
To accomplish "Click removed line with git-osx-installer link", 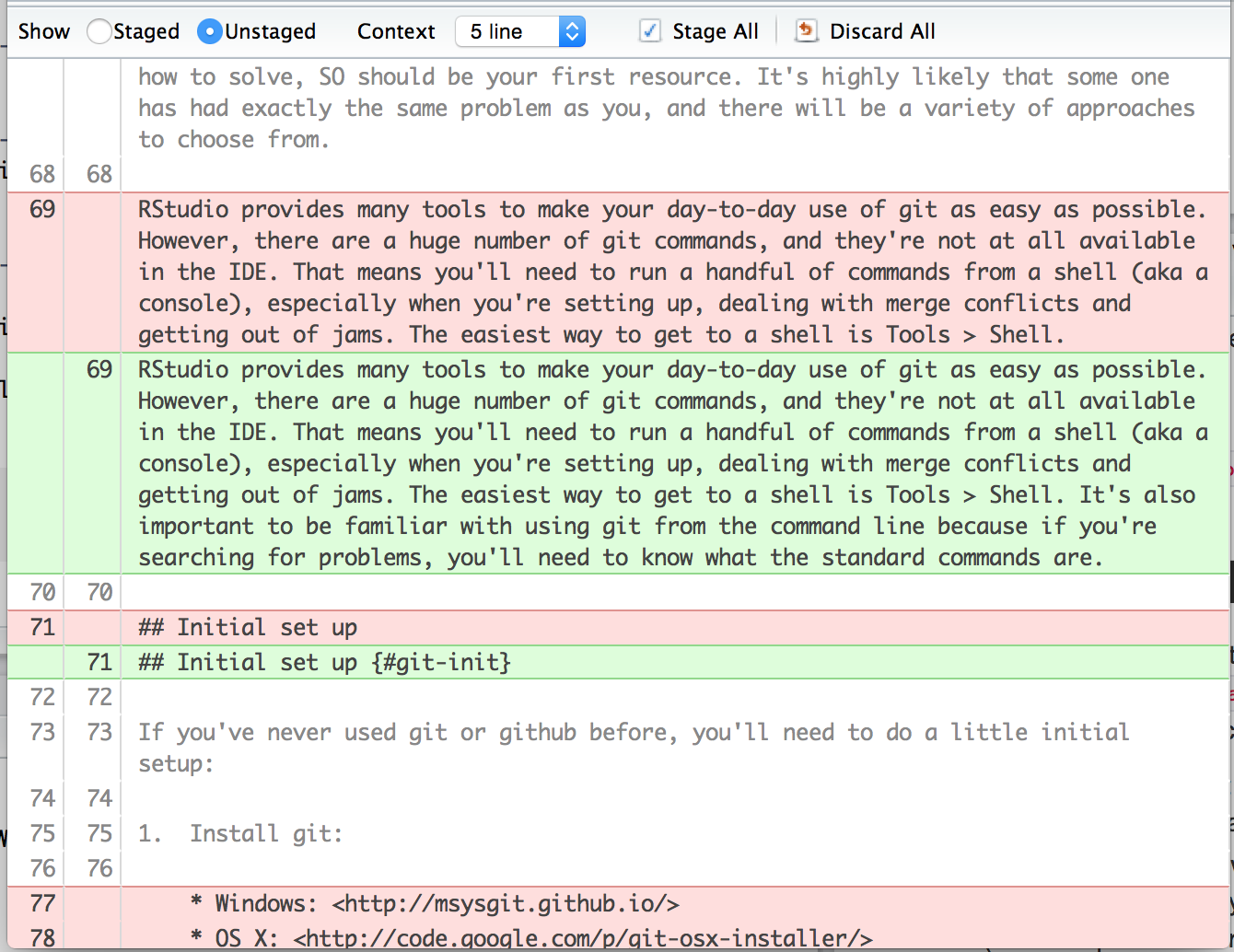I will point(531,938).
